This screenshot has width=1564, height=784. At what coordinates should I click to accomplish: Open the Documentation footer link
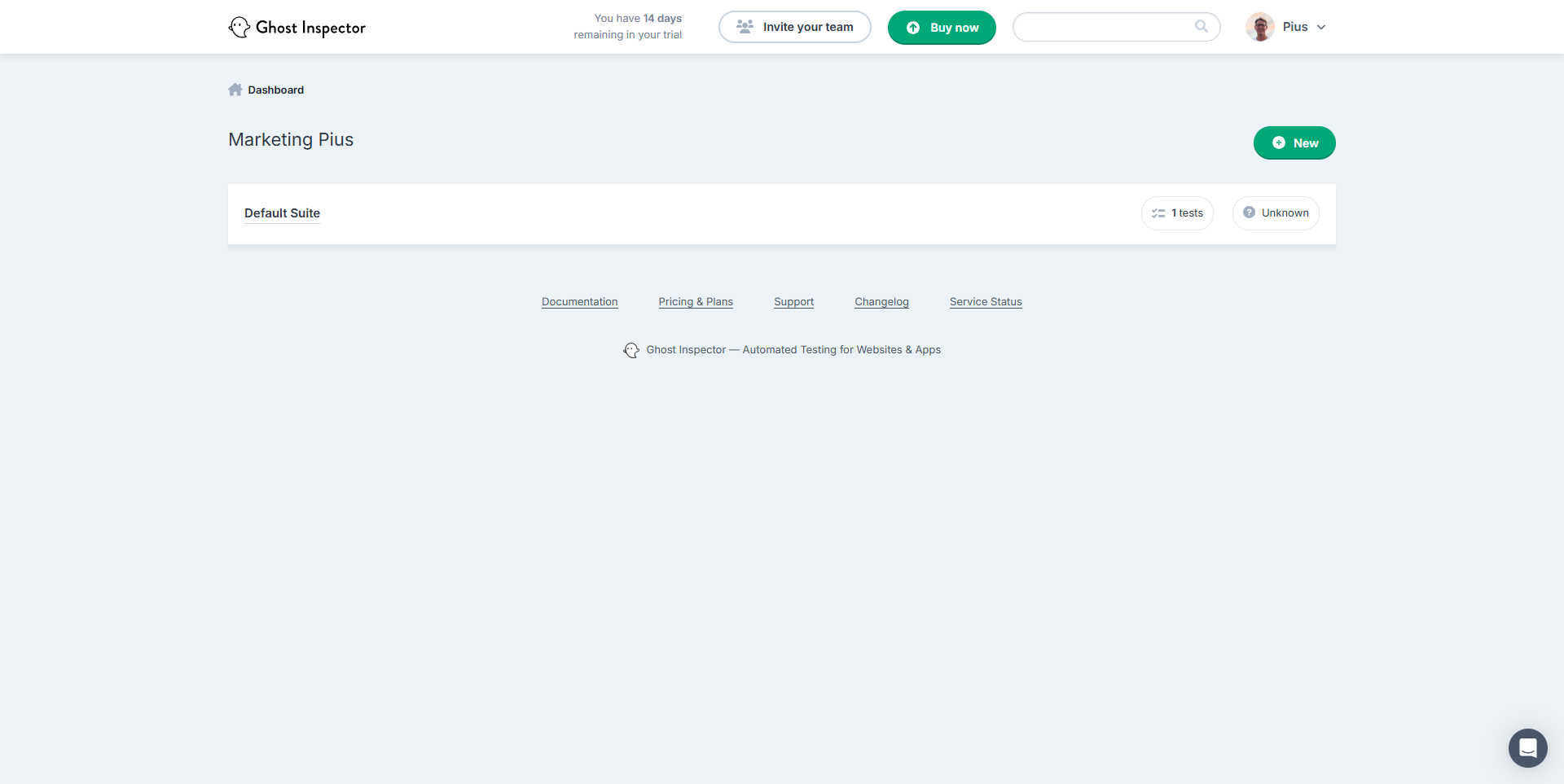coord(579,302)
